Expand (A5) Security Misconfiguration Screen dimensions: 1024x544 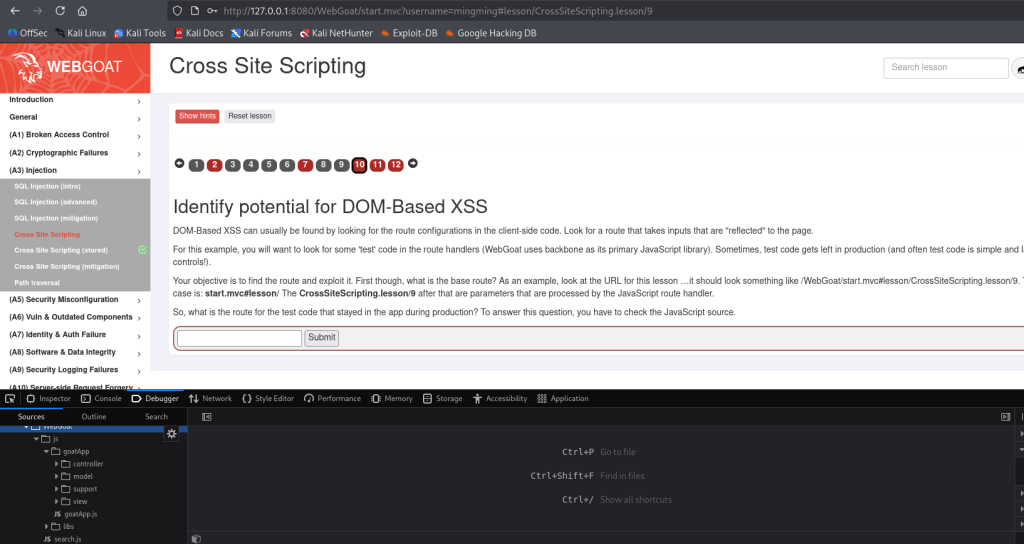point(75,300)
